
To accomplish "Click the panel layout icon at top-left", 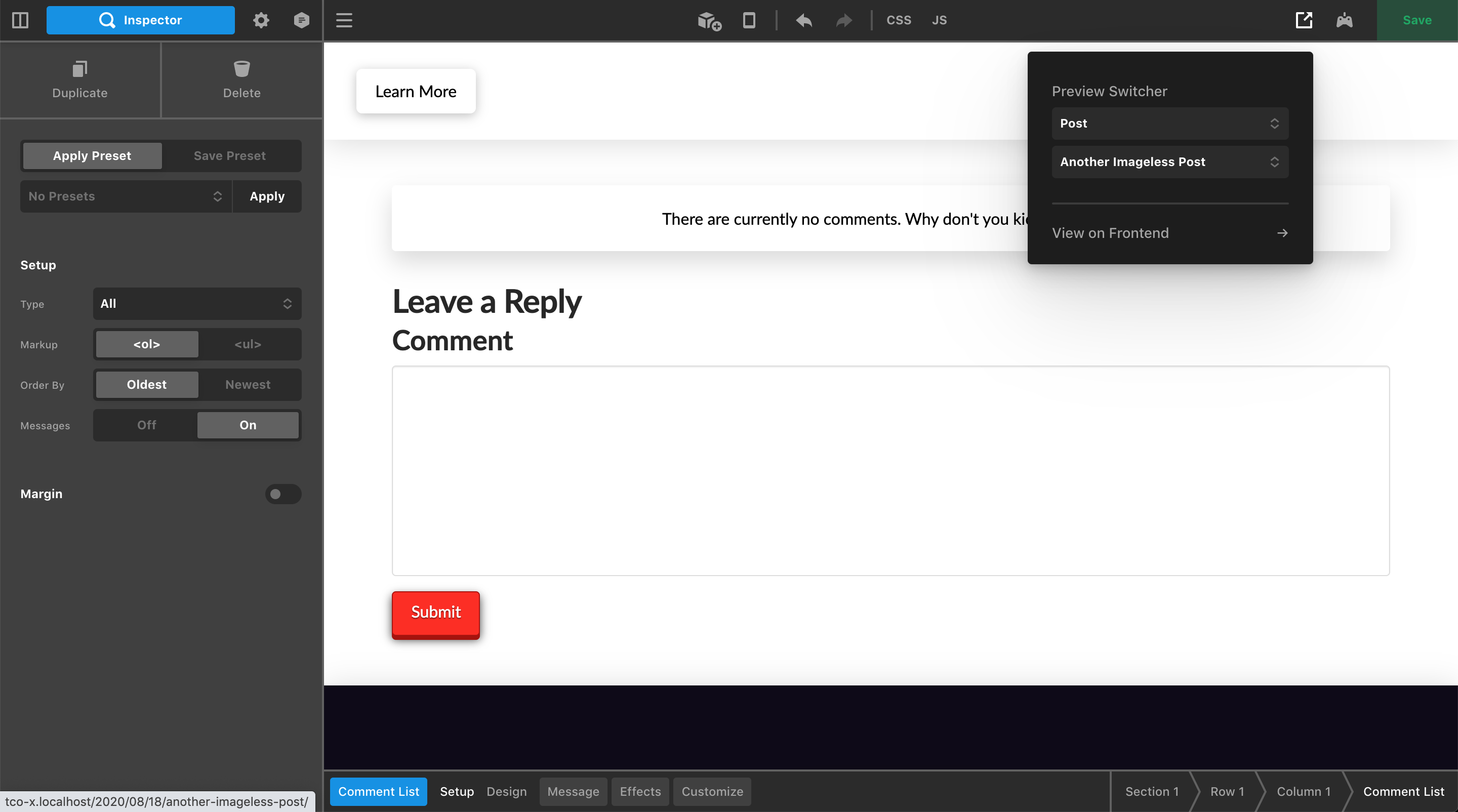I will pyautogui.click(x=20, y=20).
